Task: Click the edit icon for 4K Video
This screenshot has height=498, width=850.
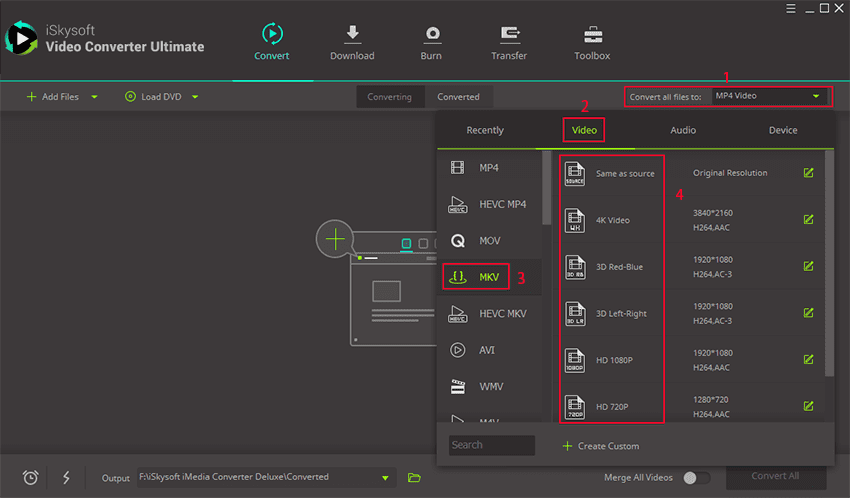Action: pyautogui.click(x=808, y=219)
